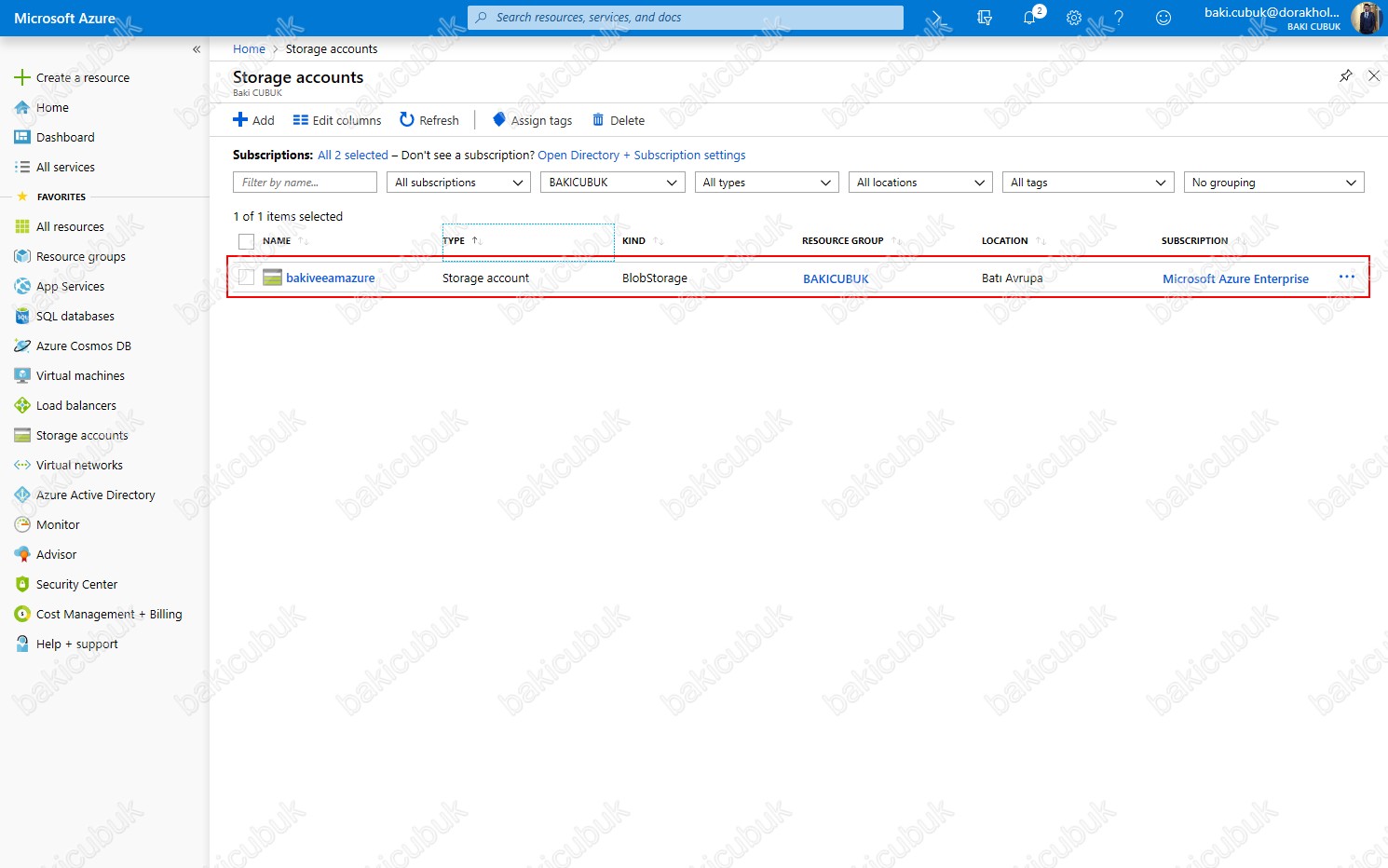Sort by the NAME column header
The image size is (1388, 868).
277,241
